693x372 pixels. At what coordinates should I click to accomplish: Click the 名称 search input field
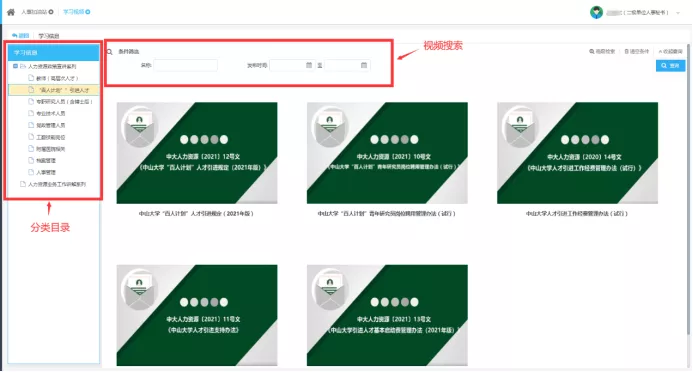coord(186,65)
